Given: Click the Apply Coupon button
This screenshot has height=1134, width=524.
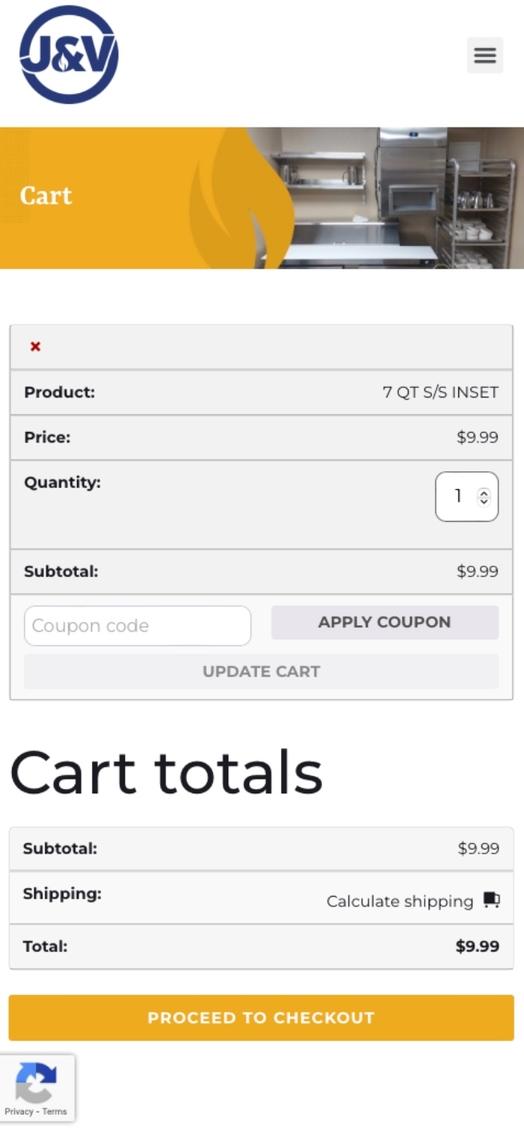Looking at the screenshot, I should pos(385,622).
